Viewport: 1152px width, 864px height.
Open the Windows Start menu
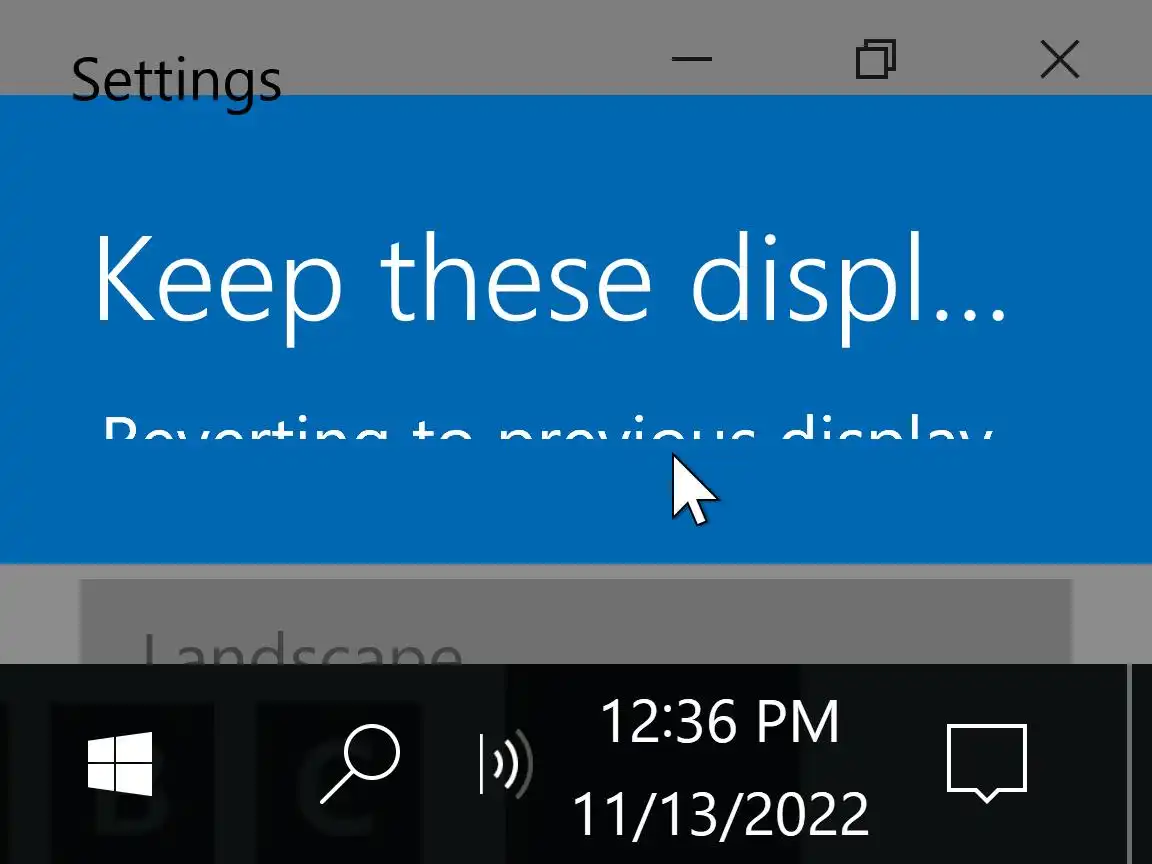pyautogui.click(x=120, y=764)
